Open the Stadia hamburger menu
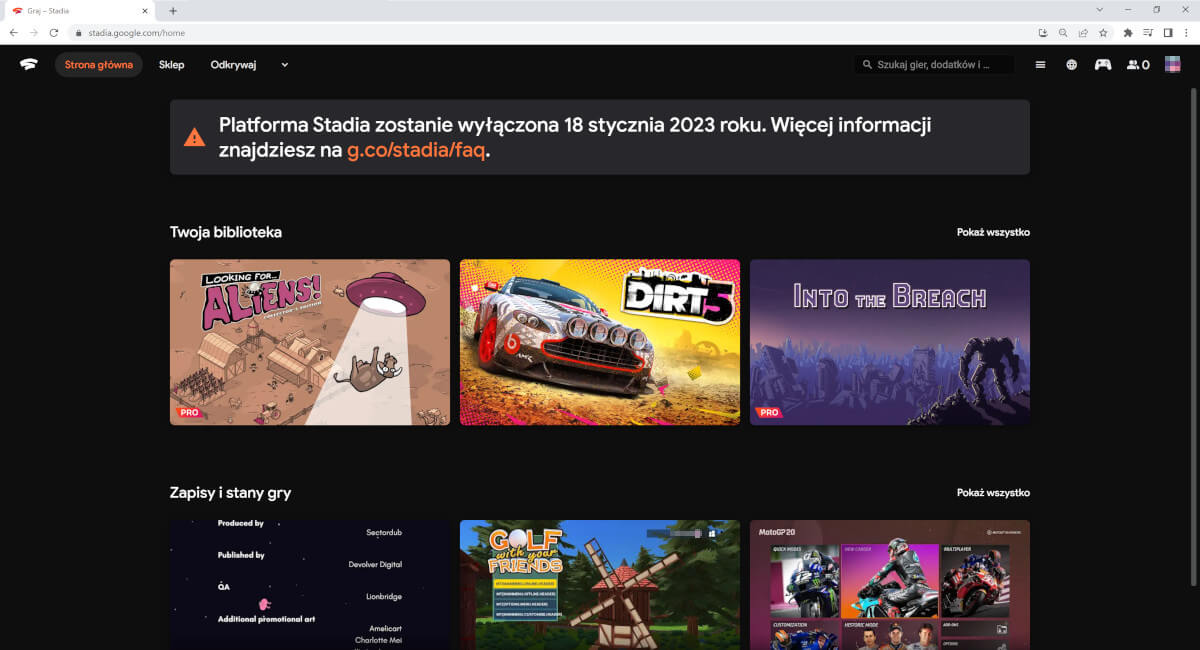Viewport: 1200px width, 650px height. point(1040,64)
